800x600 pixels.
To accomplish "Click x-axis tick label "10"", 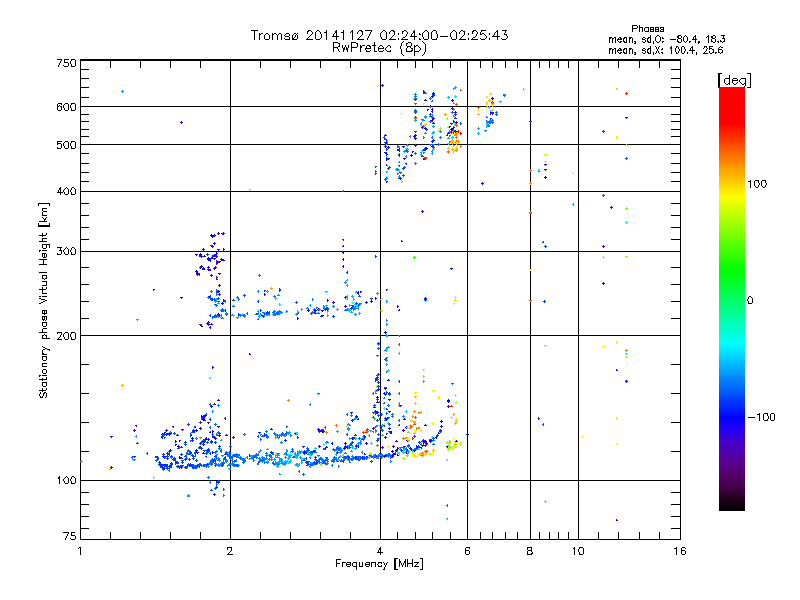I will tap(578, 551).
